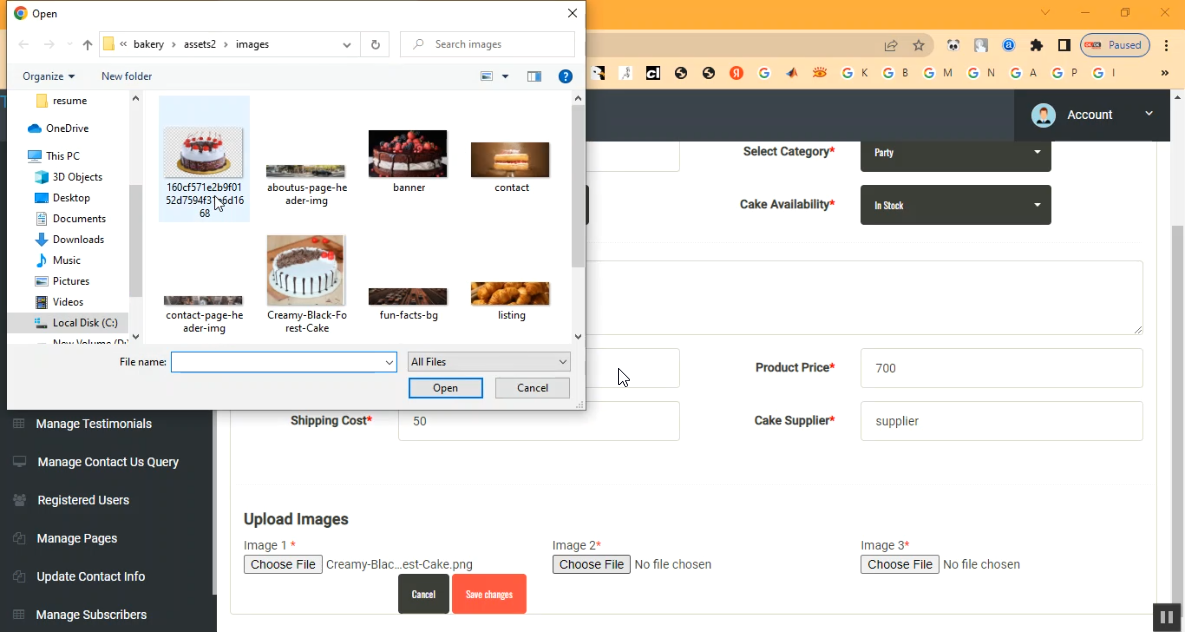
Task: Choose File for Image 2
Action: point(592,565)
